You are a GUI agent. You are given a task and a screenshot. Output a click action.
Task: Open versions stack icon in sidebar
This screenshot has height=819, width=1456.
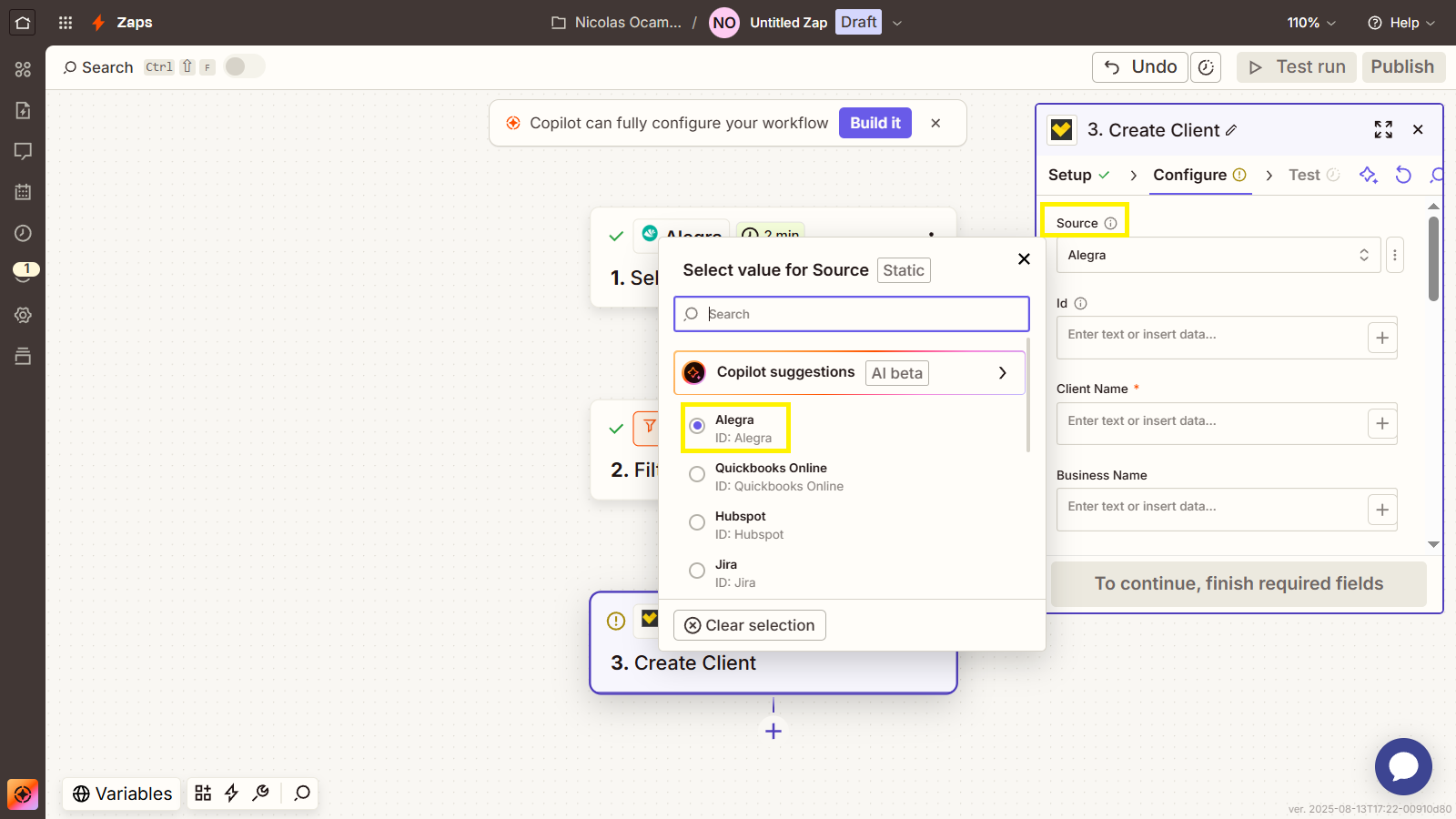pyautogui.click(x=23, y=356)
